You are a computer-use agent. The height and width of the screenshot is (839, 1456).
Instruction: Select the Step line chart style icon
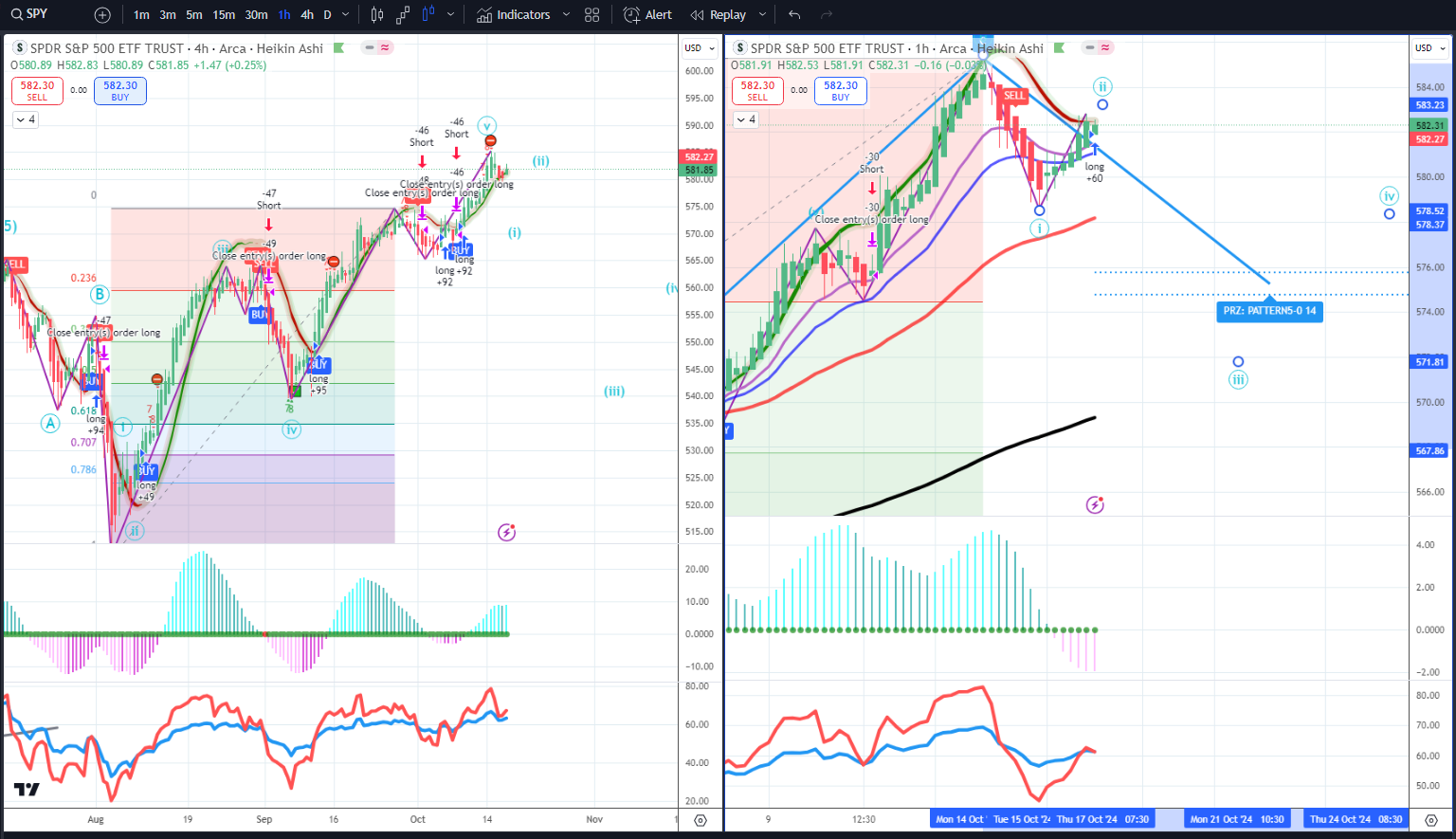coord(403,15)
